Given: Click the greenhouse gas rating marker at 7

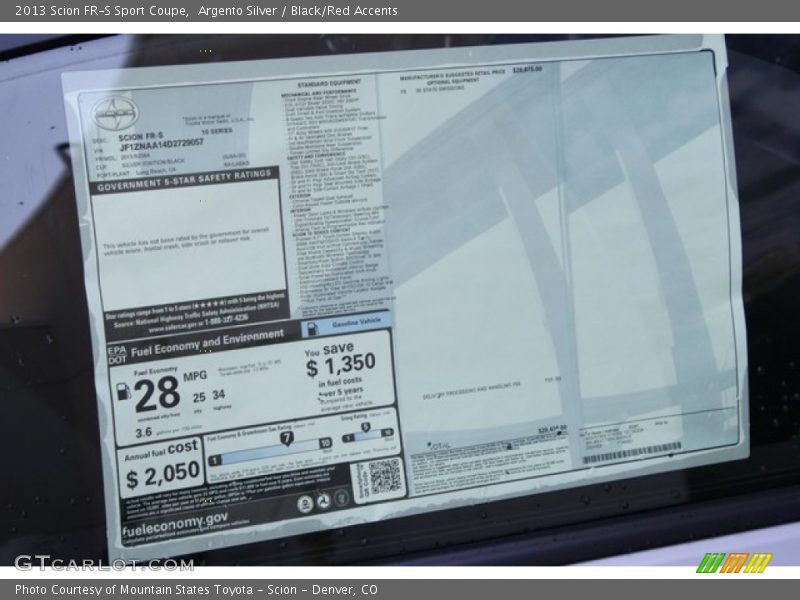Looking at the screenshot, I should point(285,439).
